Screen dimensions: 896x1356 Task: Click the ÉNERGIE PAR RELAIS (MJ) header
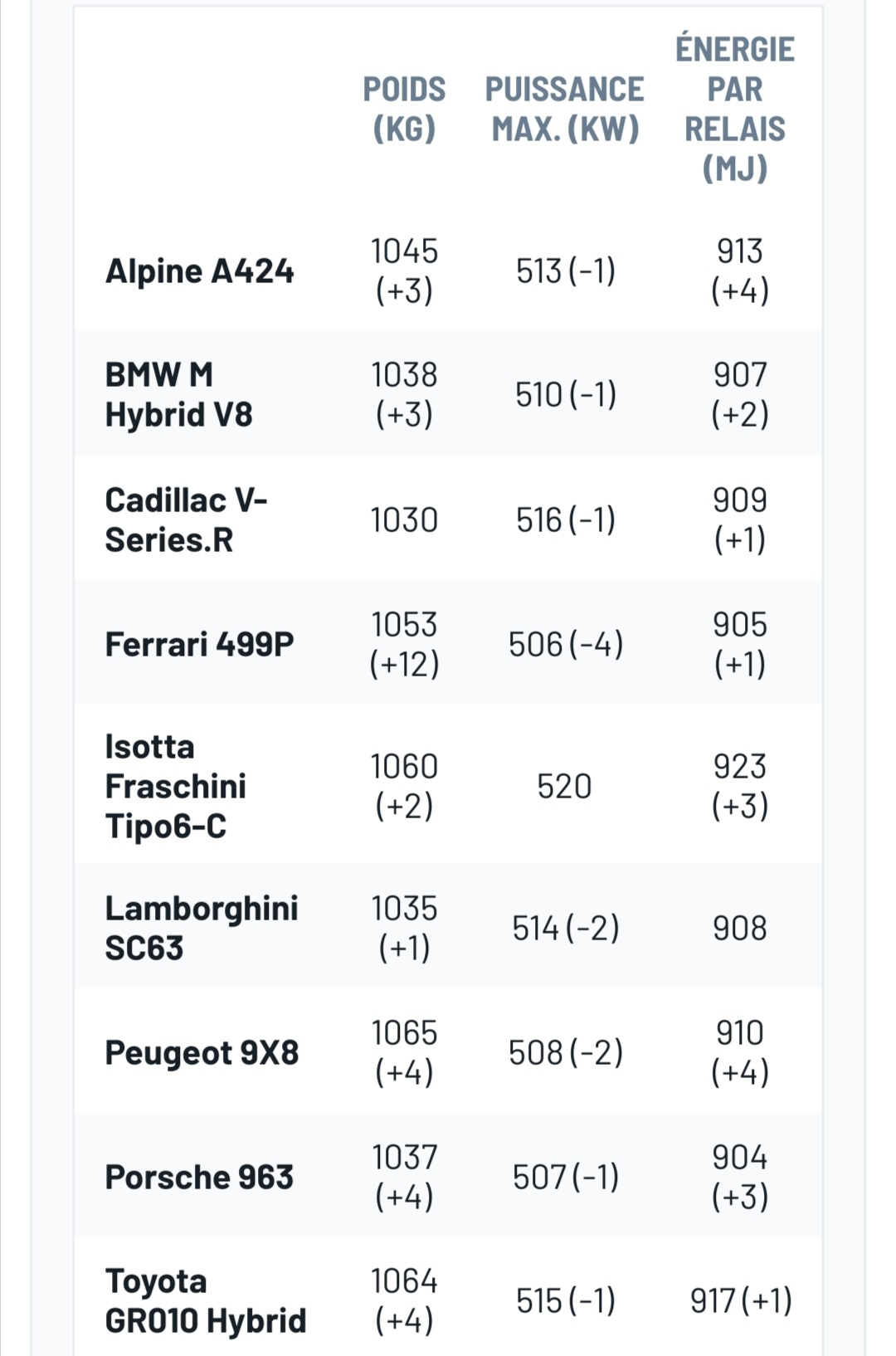coord(735,109)
